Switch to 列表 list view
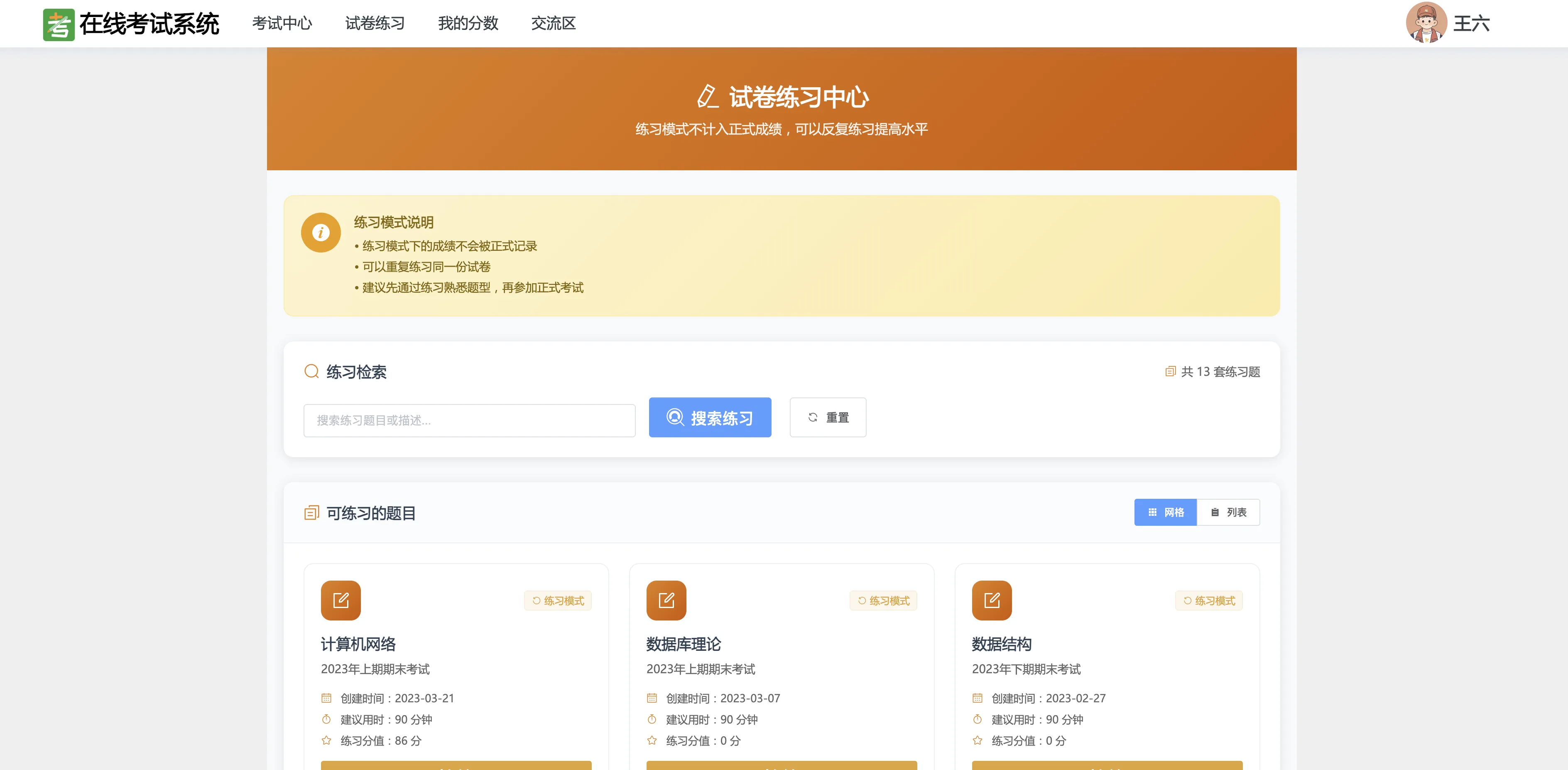 [1228, 513]
